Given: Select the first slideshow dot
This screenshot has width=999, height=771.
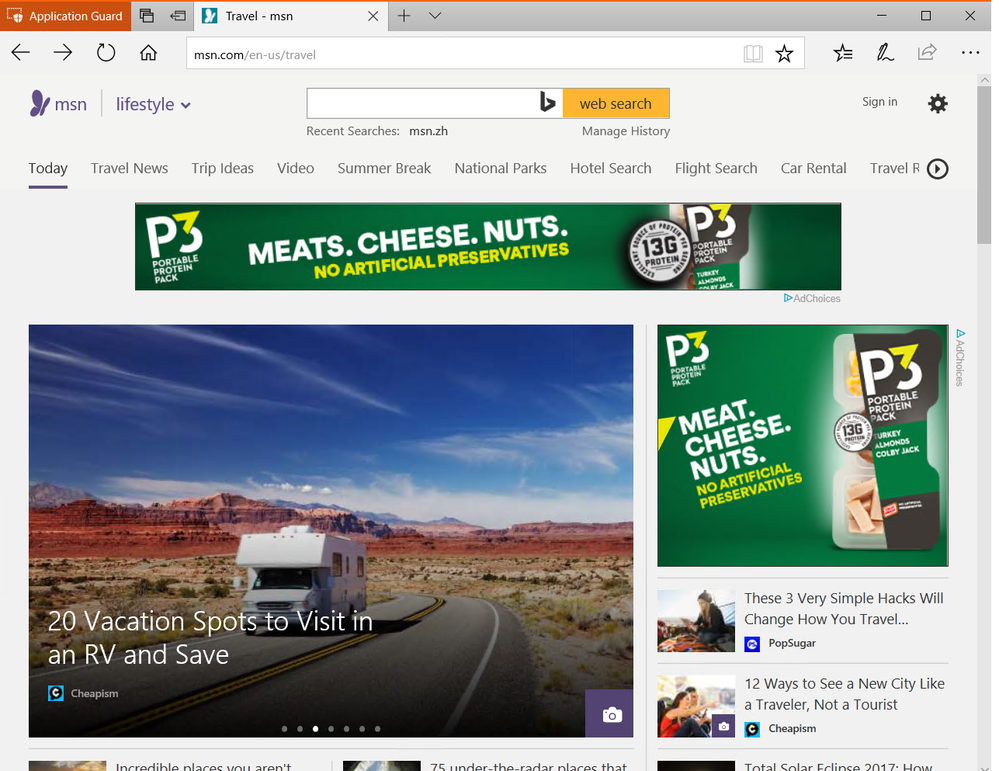Looking at the screenshot, I should coord(284,729).
